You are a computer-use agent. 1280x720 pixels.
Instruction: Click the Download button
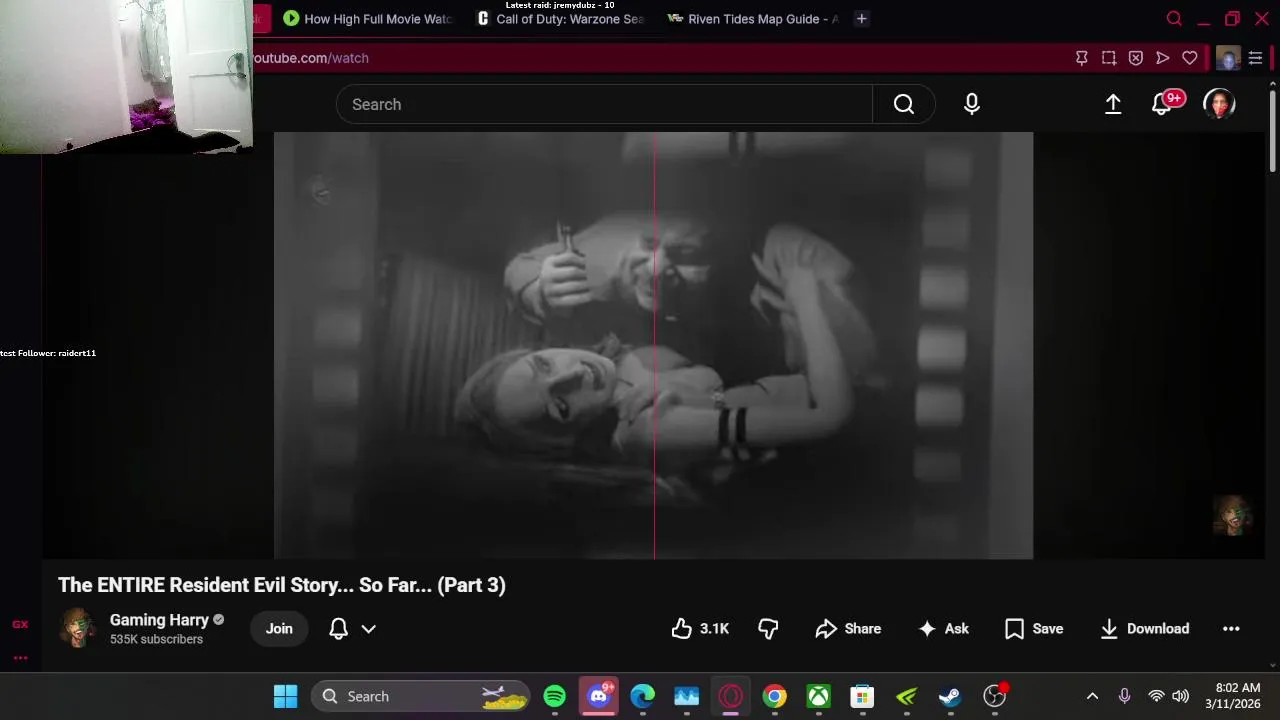(1145, 629)
